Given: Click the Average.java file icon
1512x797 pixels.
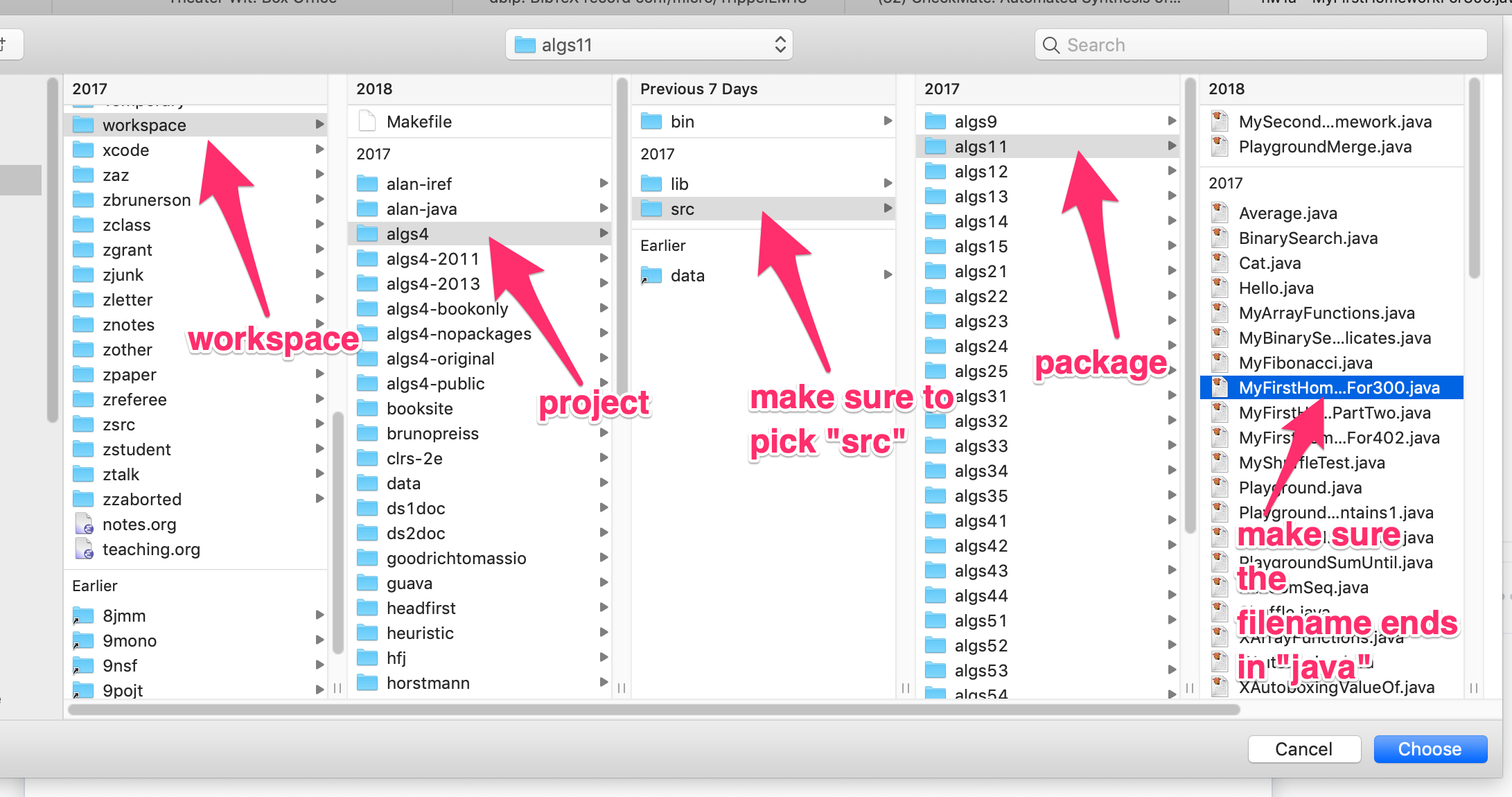Looking at the screenshot, I should 1220,213.
